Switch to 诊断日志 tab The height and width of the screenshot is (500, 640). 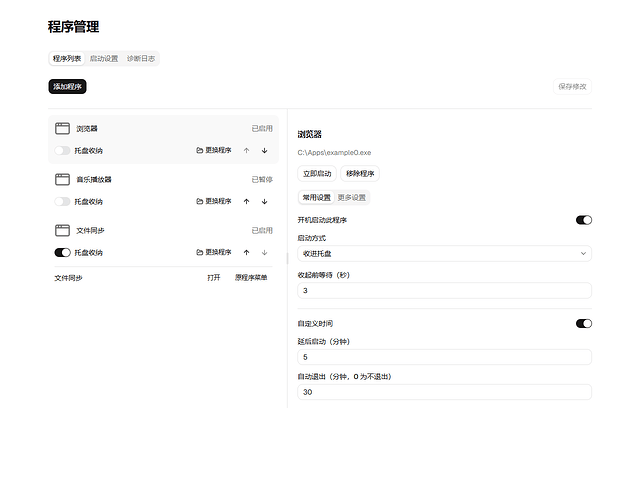coord(141,59)
